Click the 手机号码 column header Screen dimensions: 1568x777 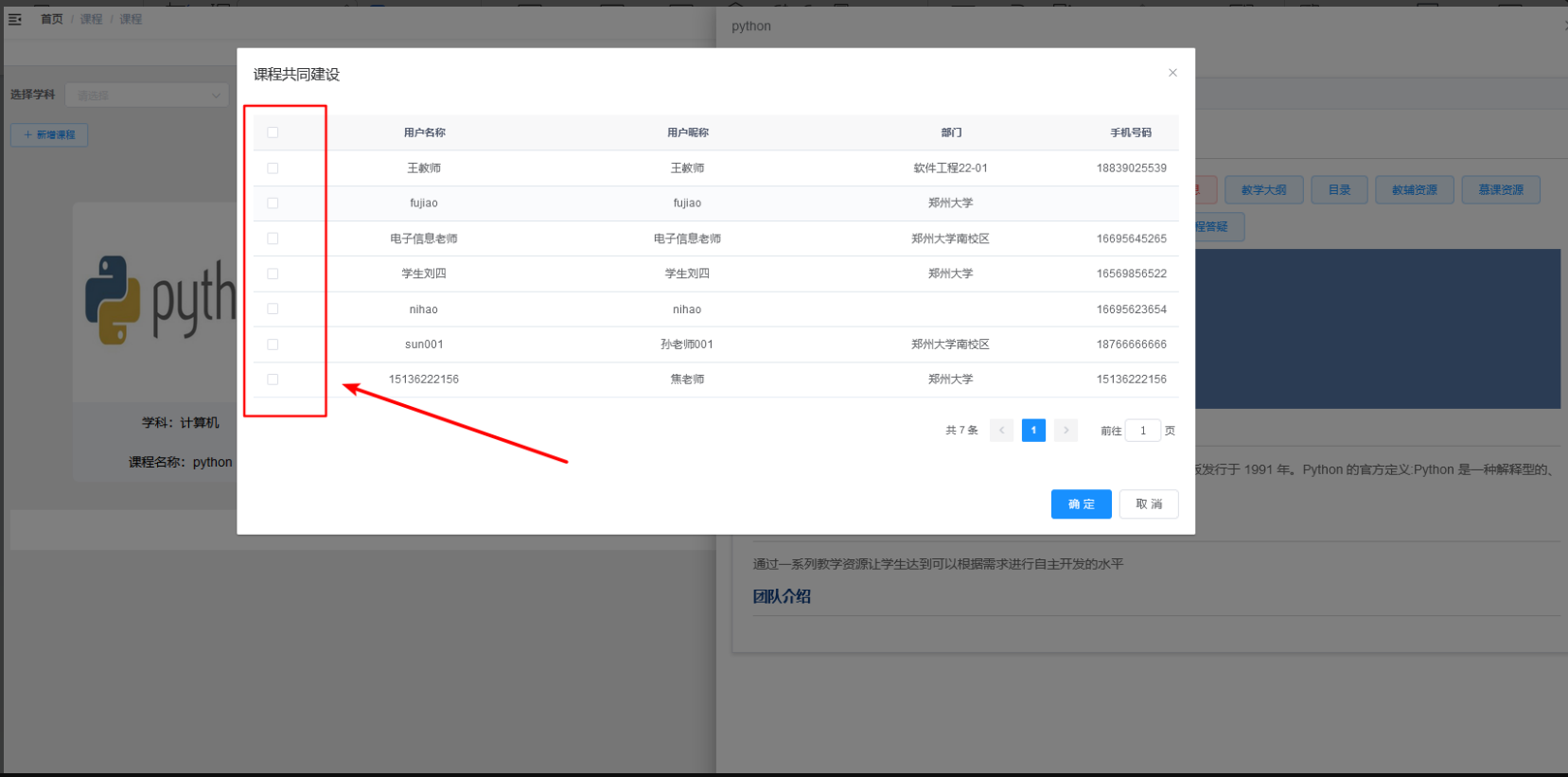coord(1131,132)
